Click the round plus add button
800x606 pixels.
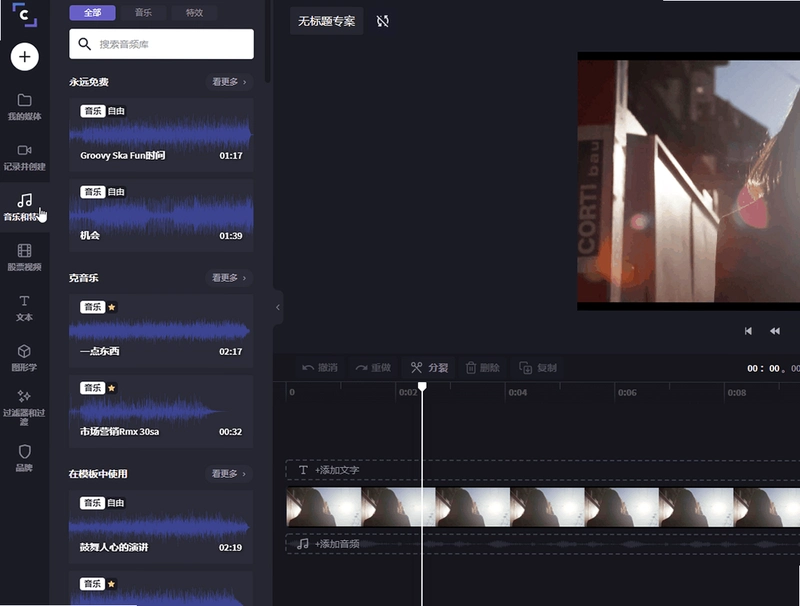pos(24,57)
